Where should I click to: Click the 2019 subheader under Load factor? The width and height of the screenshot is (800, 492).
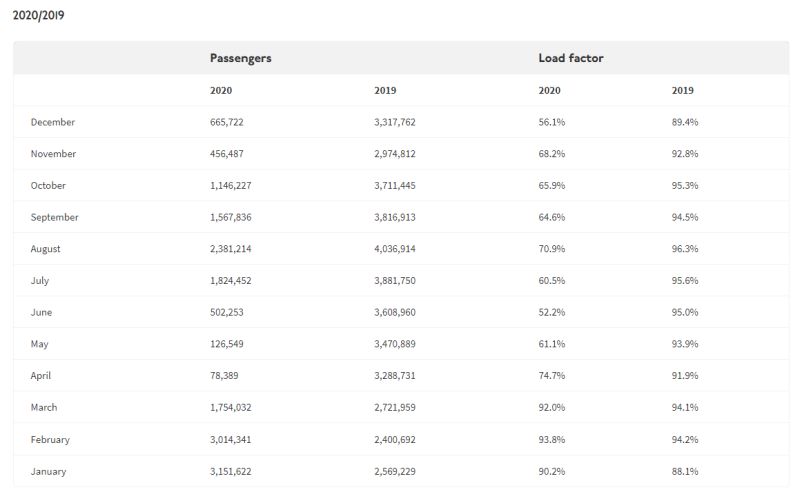(682, 90)
